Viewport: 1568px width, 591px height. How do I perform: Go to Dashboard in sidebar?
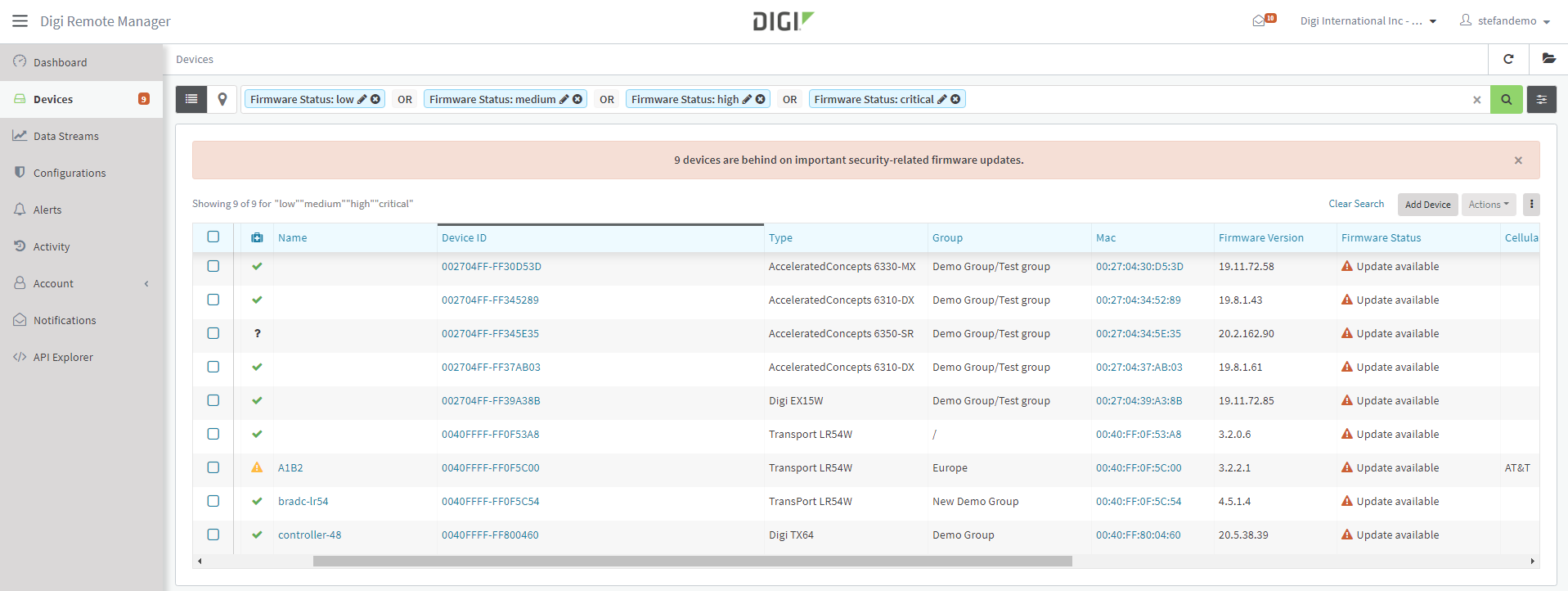pyautogui.click(x=82, y=62)
